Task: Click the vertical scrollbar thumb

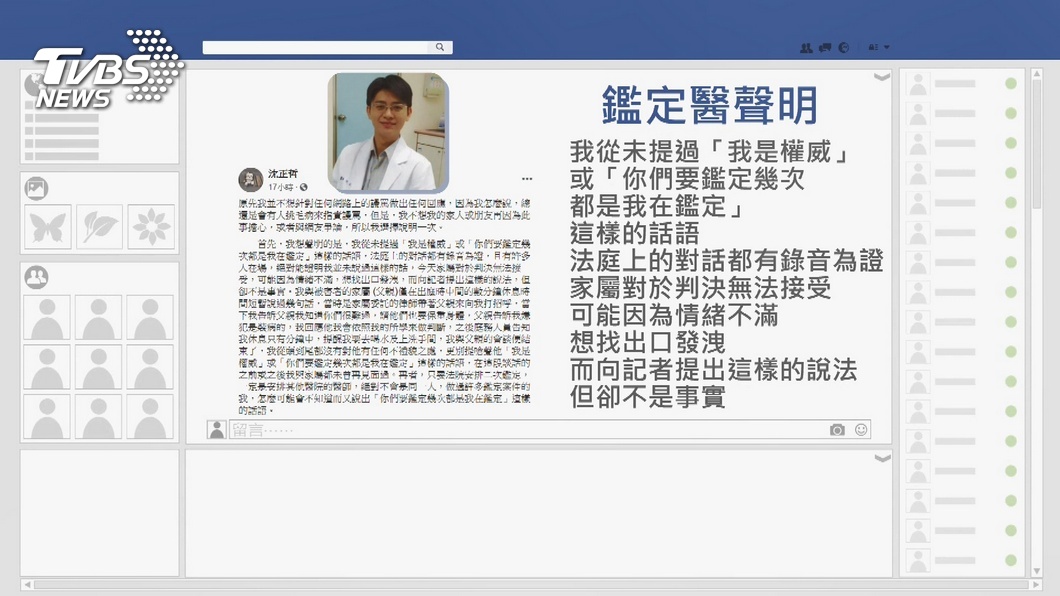Action: click(x=1037, y=144)
